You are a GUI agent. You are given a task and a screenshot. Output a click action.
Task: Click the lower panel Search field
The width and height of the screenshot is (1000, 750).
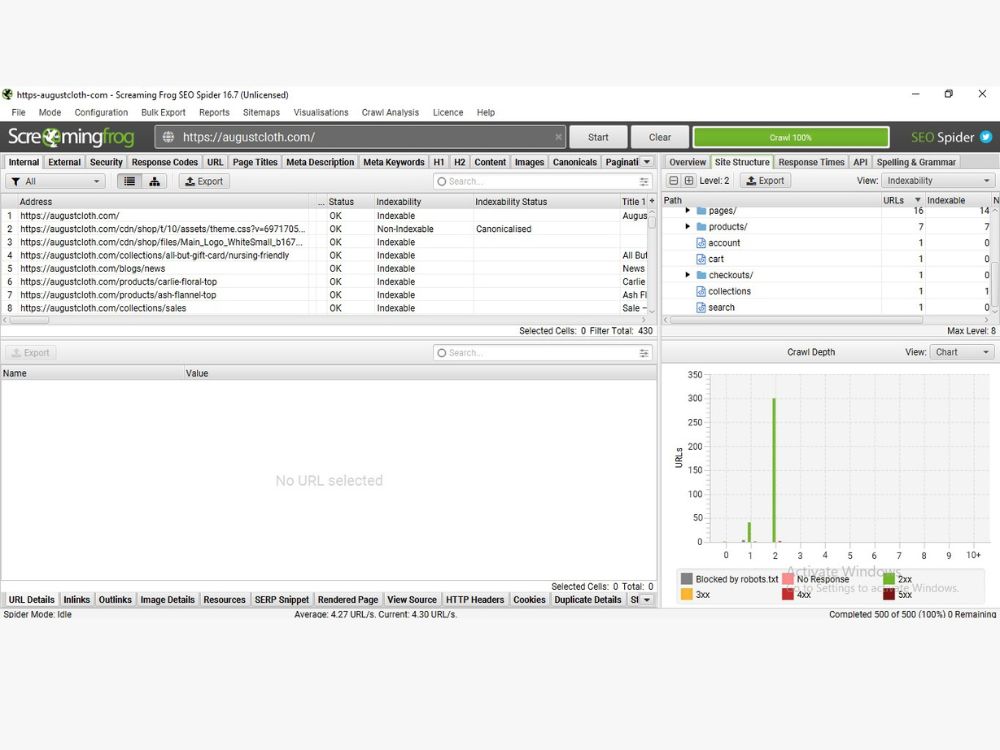point(542,353)
